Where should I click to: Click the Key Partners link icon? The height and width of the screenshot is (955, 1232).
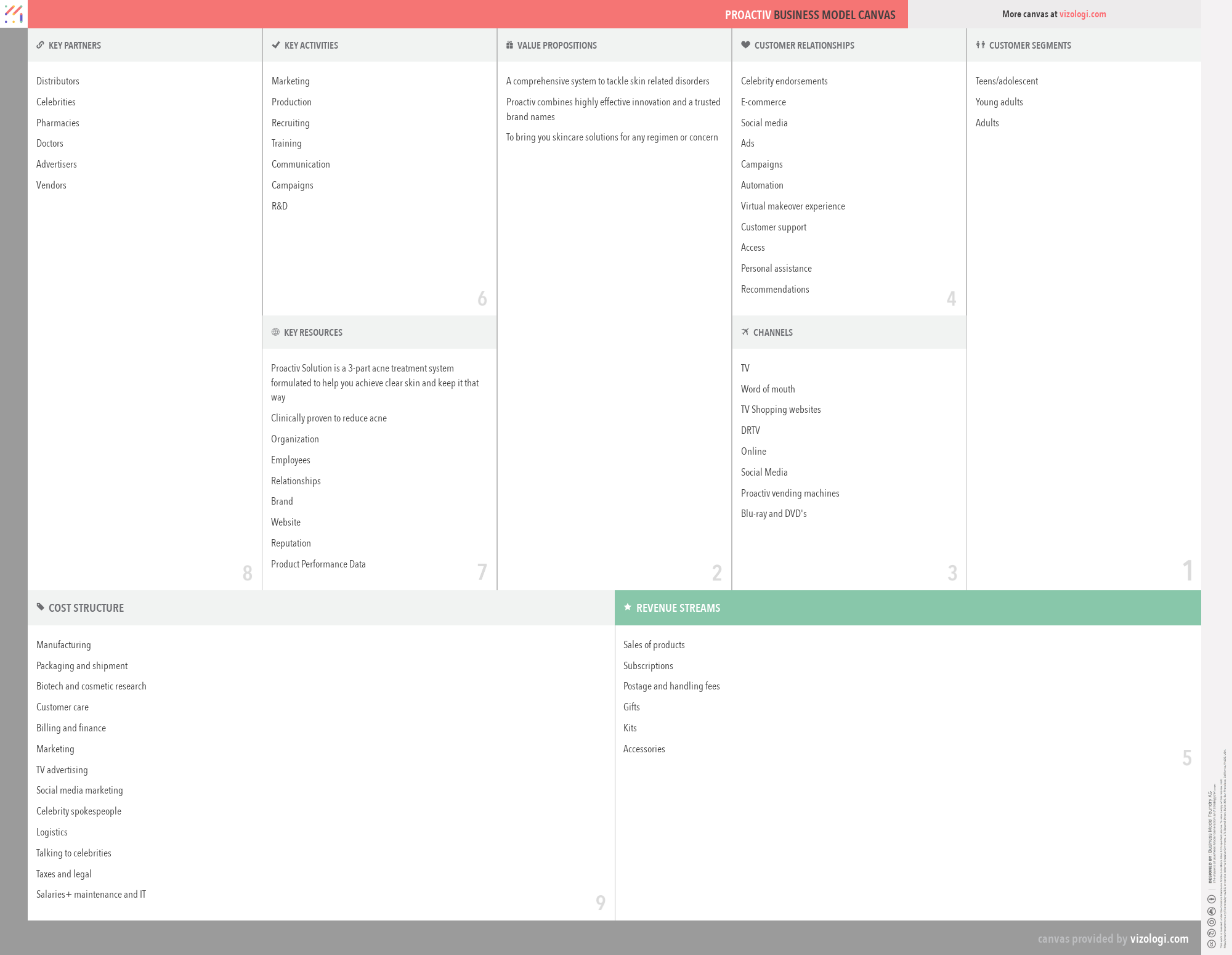click(40, 45)
